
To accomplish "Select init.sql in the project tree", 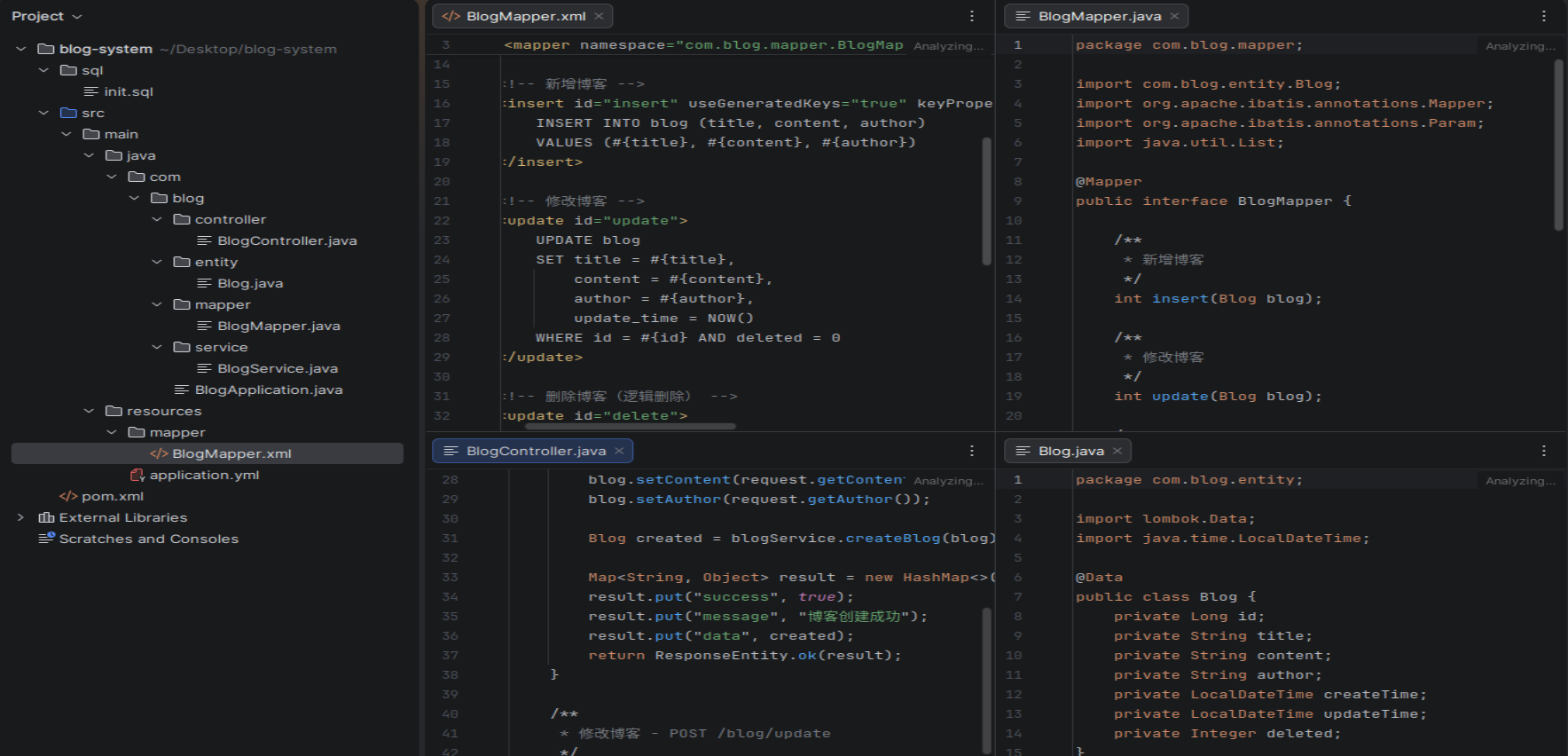I will point(129,91).
